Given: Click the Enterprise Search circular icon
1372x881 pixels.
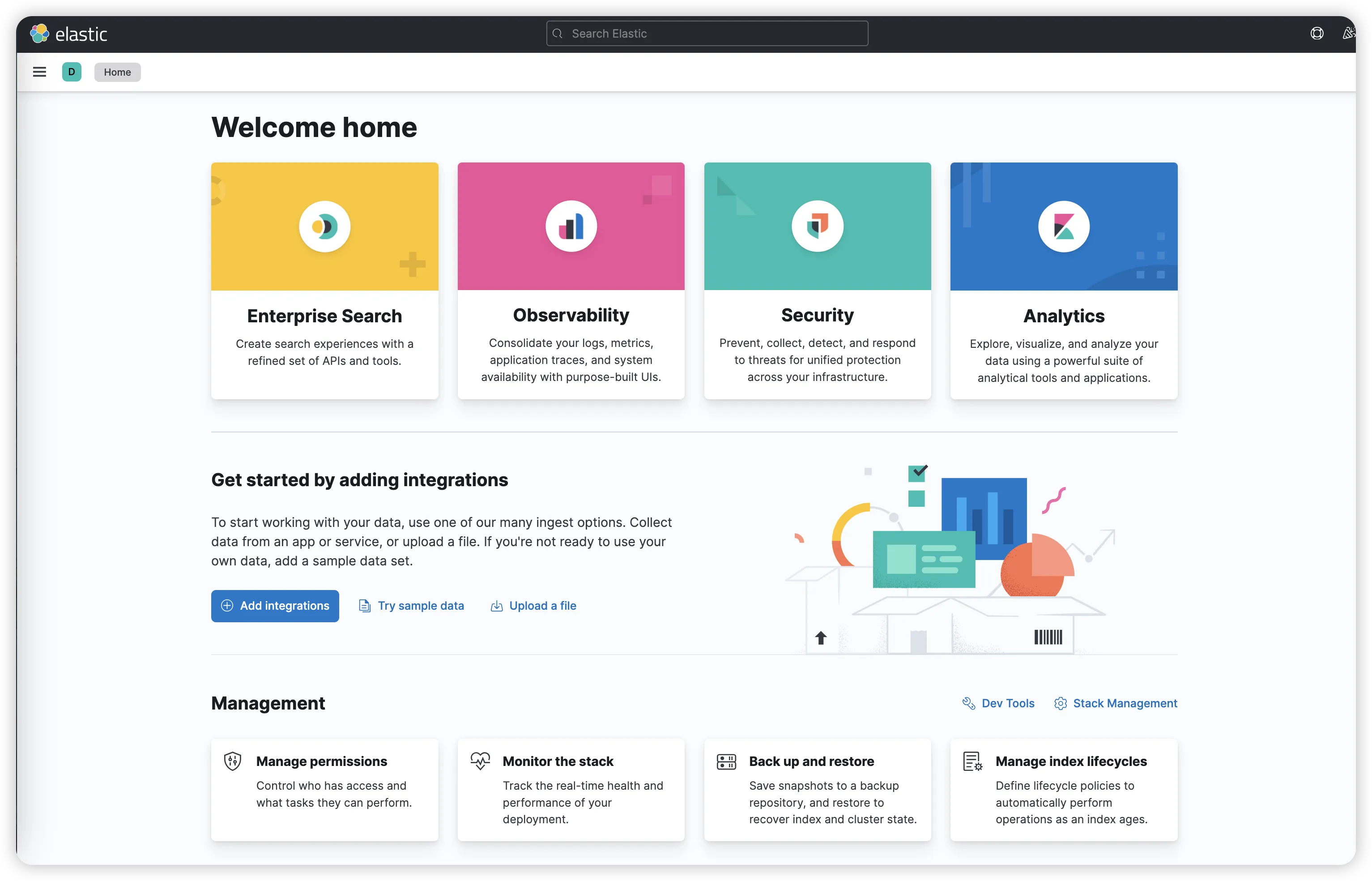Looking at the screenshot, I should 324,227.
